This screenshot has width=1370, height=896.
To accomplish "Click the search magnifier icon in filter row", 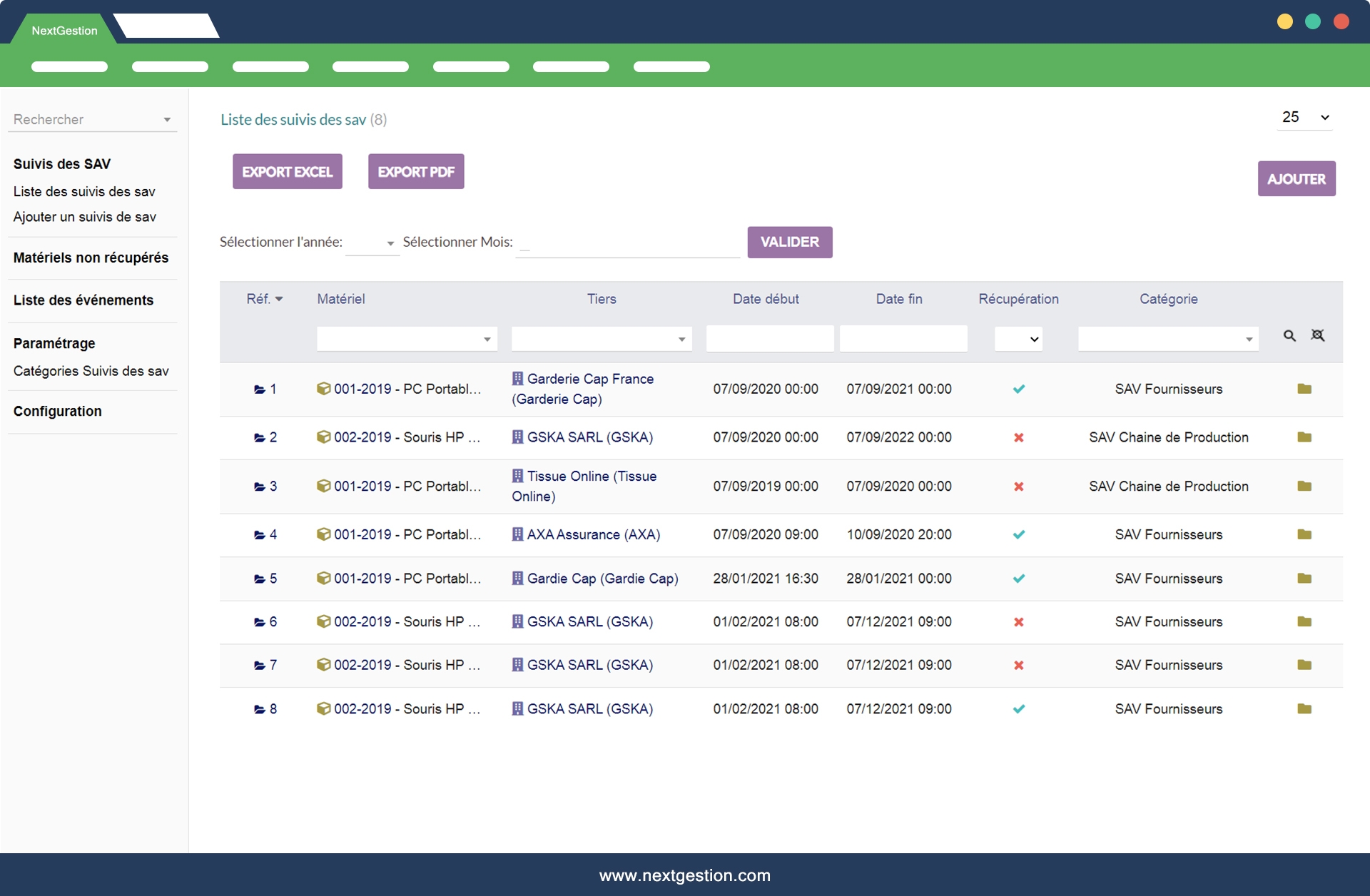I will [1289, 336].
